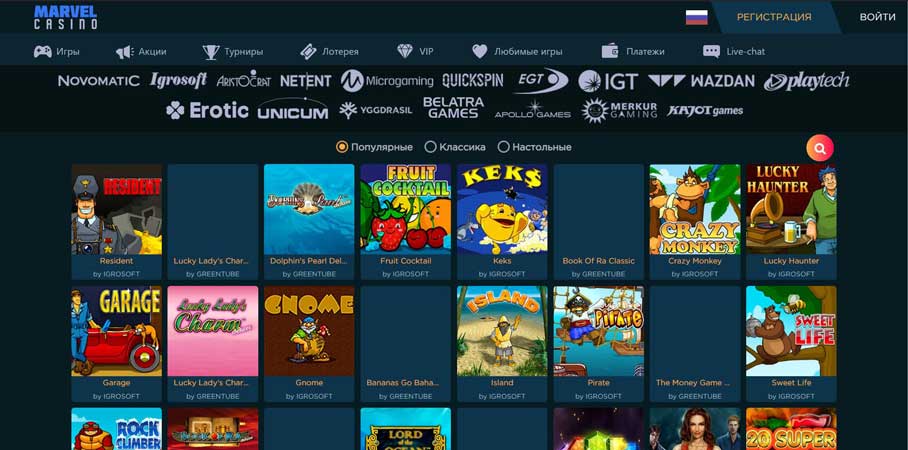Image resolution: width=908 pixels, height=450 pixels.
Task: Launch the Fruit Cocktail game tile
Action: pyautogui.click(x=405, y=209)
